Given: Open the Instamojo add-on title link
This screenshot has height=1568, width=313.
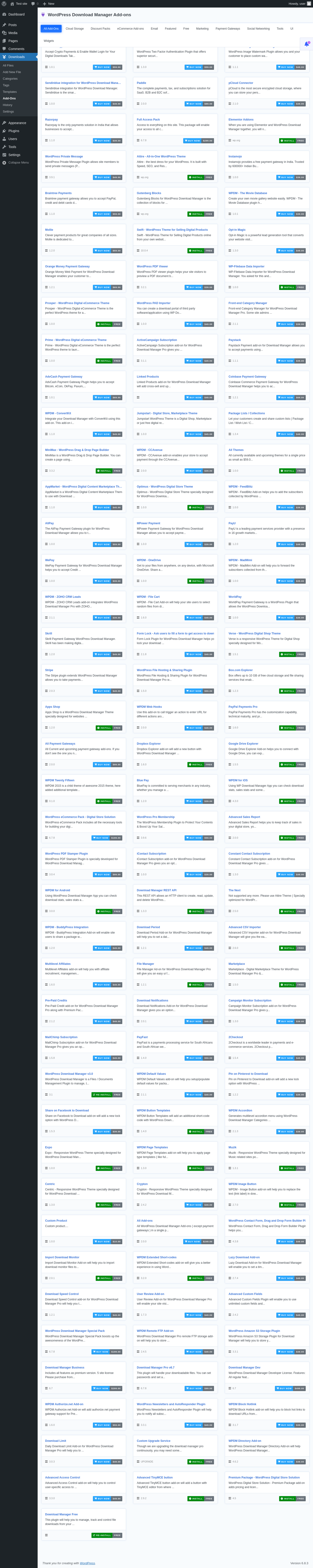Looking at the screenshot, I should [235, 156].
